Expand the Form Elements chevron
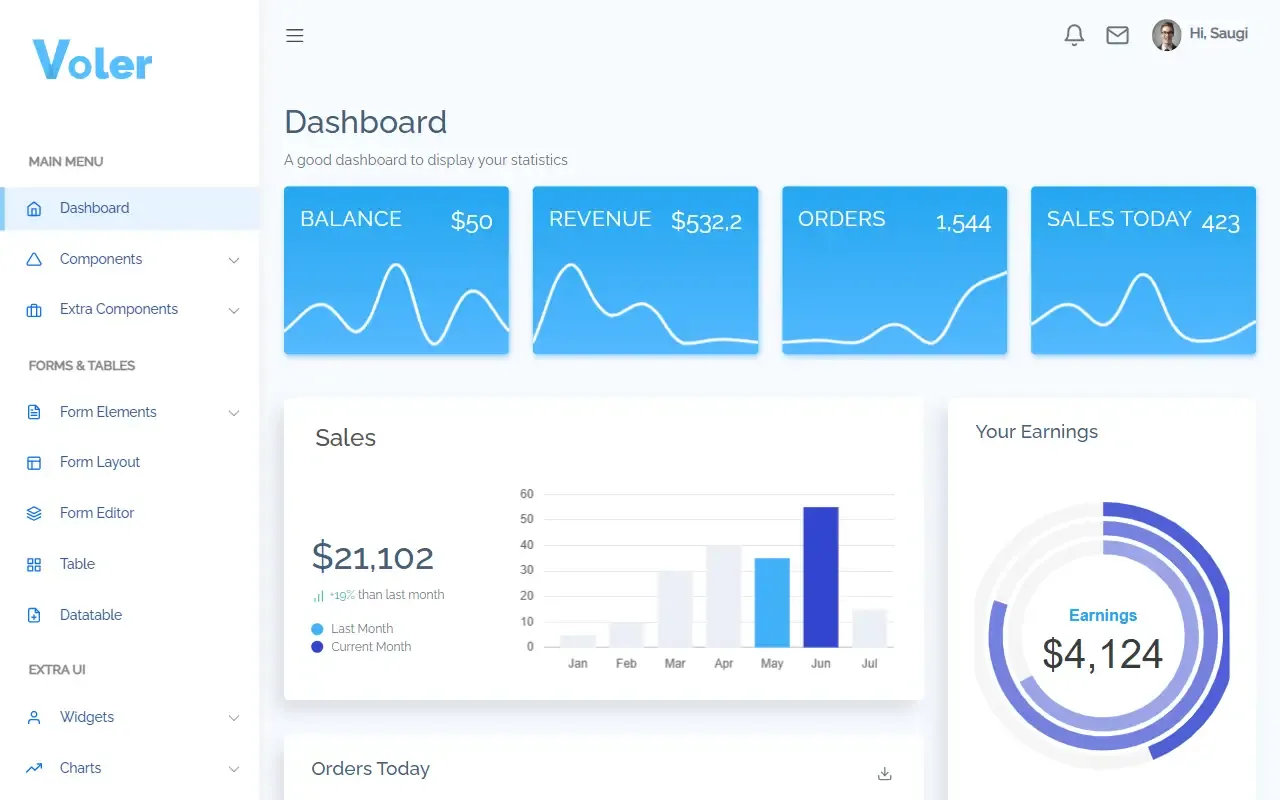The height and width of the screenshot is (800, 1280). point(234,413)
